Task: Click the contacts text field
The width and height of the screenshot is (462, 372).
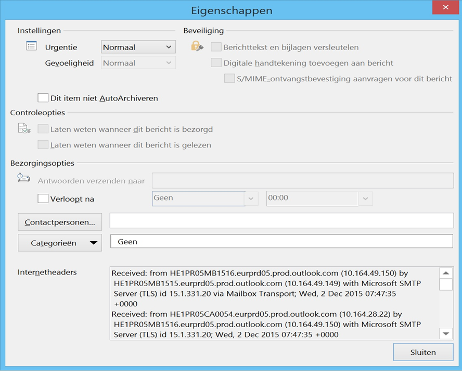Action: click(x=281, y=221)
